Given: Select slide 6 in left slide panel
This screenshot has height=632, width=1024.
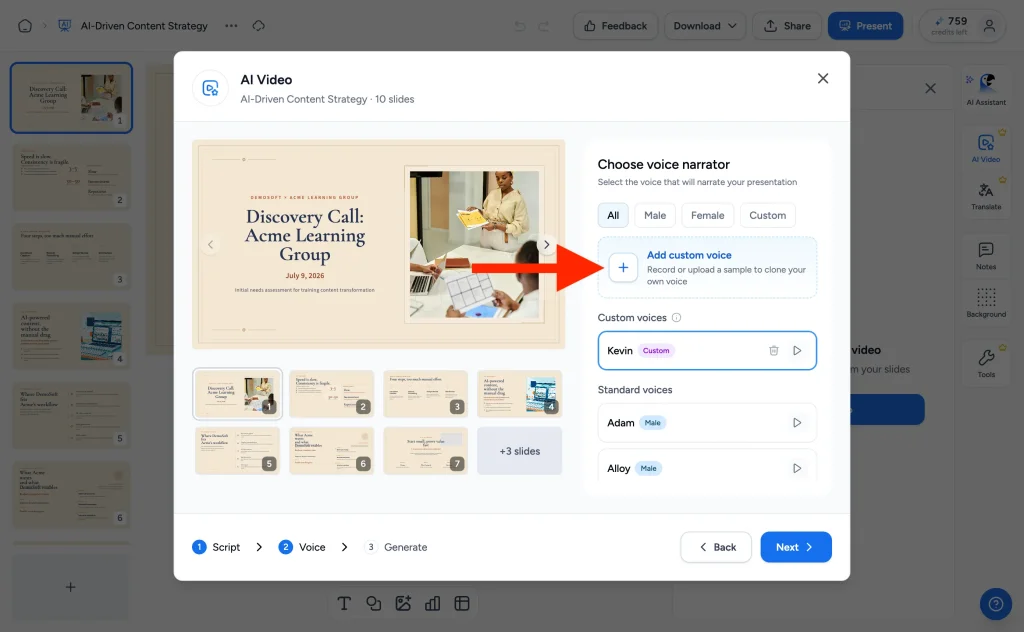Looking at the screenshot, I should 71,495.
